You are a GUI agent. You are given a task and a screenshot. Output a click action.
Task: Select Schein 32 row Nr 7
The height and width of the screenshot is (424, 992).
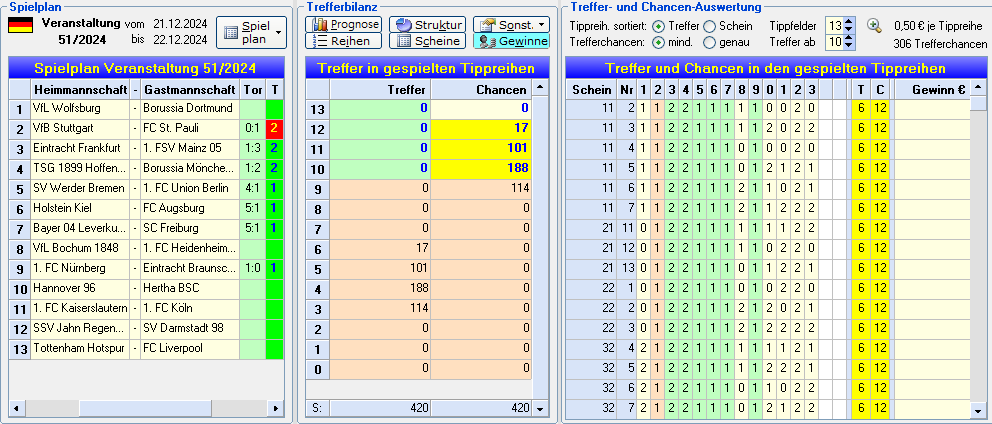pos(767,408)
